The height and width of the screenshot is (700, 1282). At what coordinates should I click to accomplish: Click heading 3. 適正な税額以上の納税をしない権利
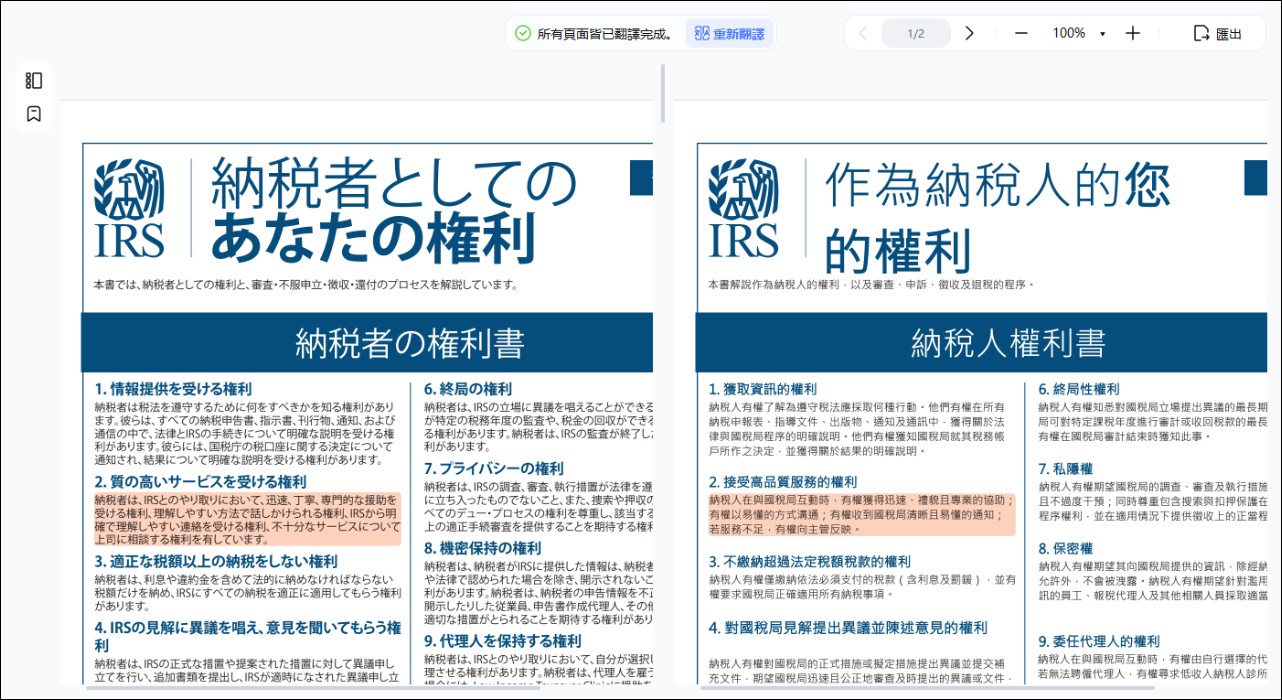216,562
